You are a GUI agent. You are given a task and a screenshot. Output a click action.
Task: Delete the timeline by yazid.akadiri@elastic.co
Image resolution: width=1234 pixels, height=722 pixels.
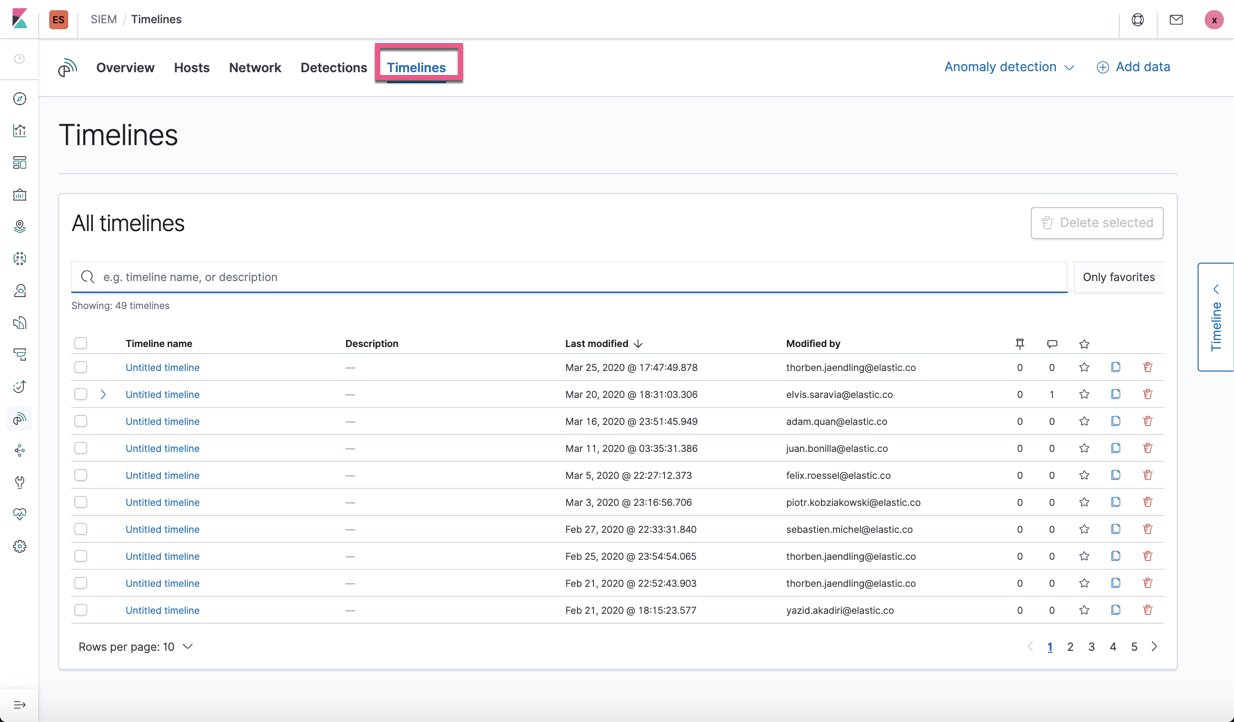pos(1148,610)
